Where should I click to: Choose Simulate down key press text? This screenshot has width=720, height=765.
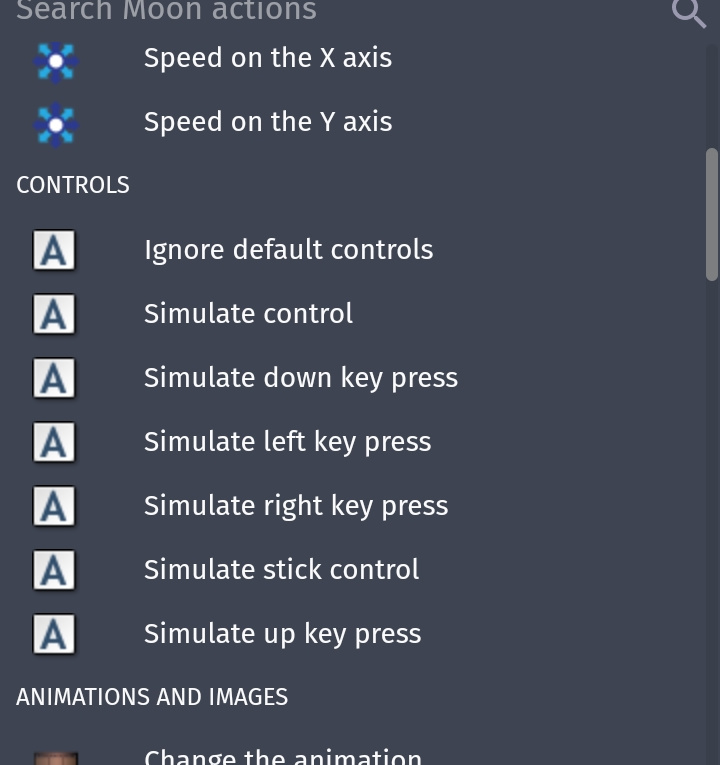coord(301,378)
